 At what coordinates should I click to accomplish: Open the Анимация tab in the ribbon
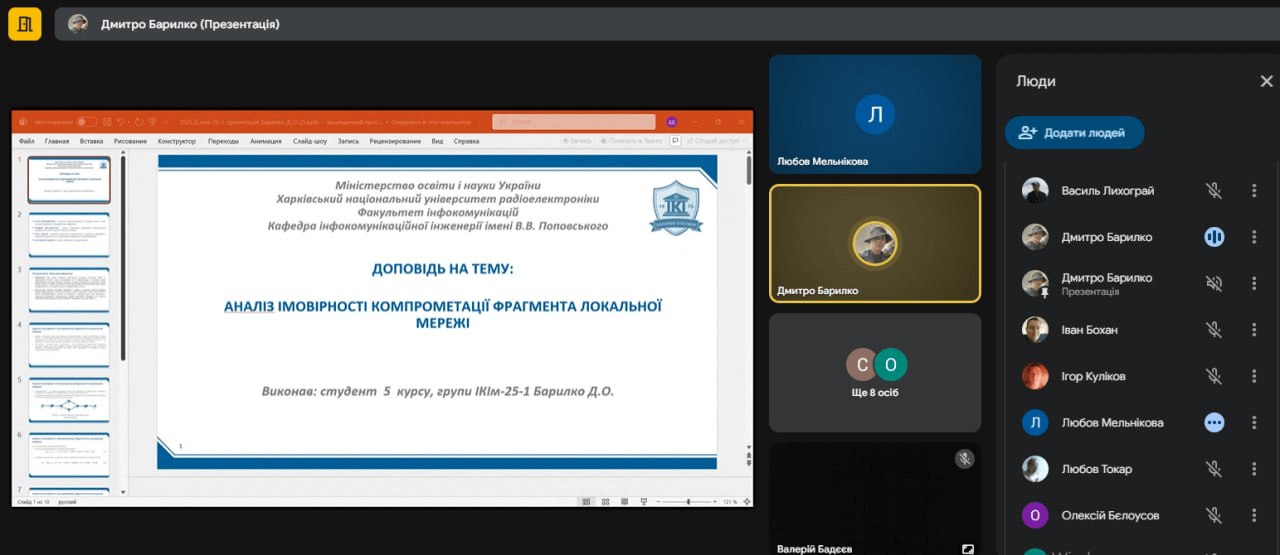tap(265, 141)
